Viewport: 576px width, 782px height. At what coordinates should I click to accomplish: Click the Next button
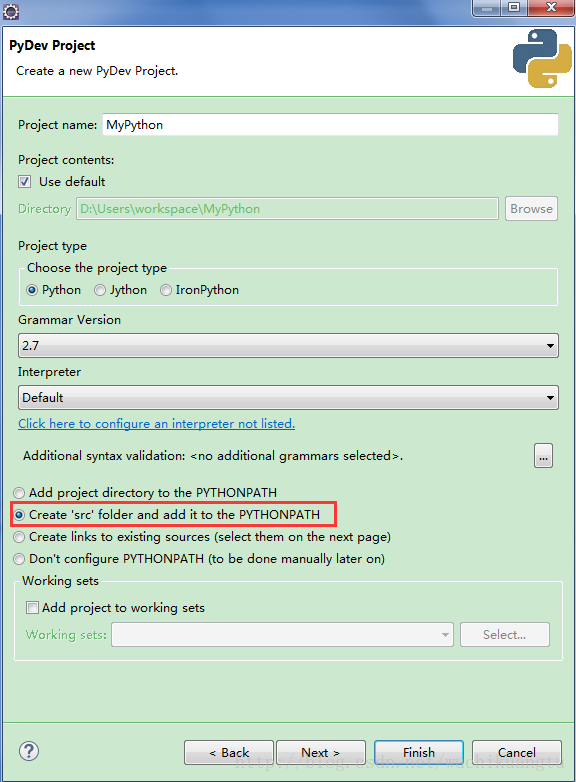tap(321, 752)
